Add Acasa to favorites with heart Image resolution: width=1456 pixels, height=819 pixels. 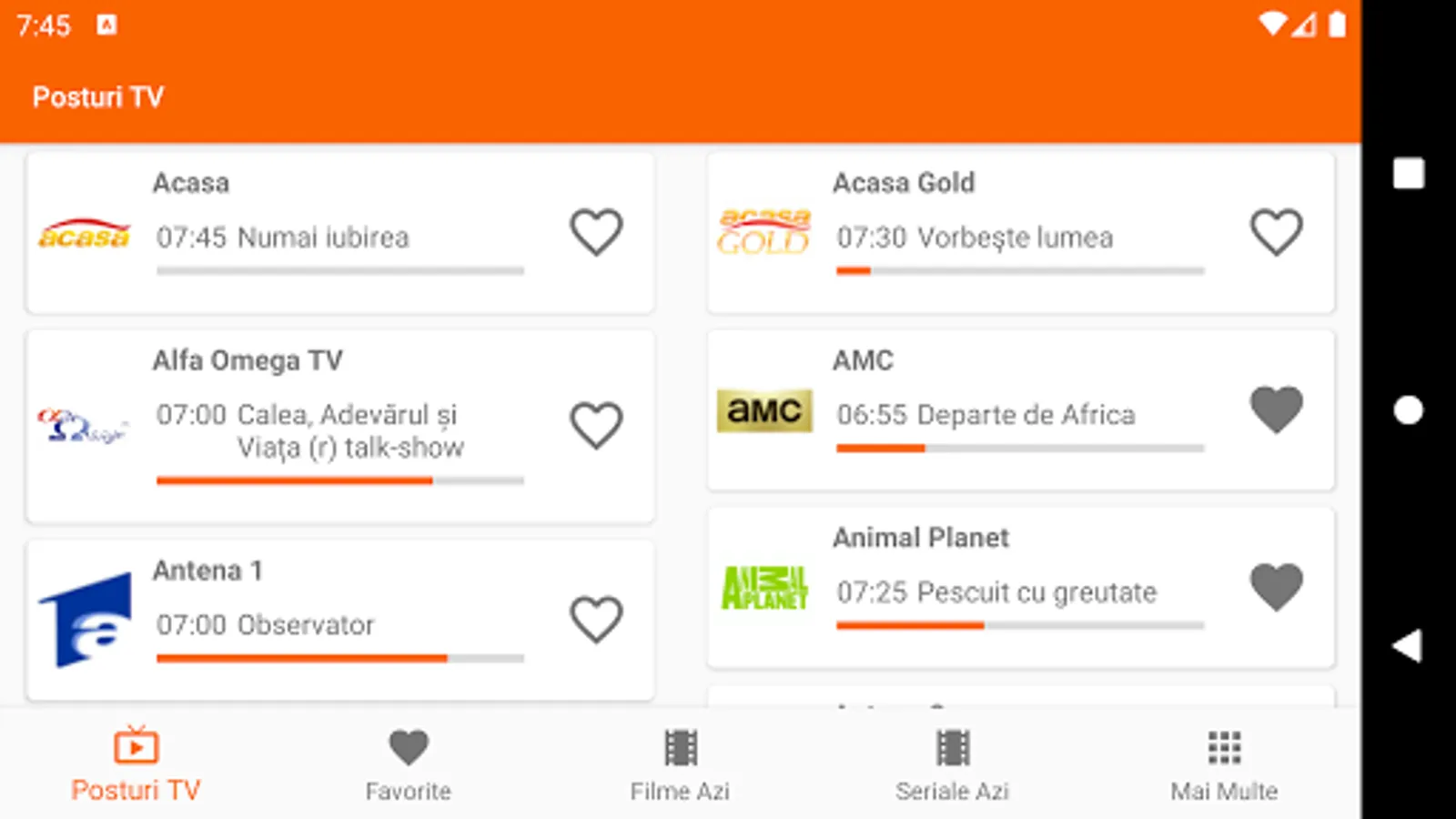[x=596, y=232]
